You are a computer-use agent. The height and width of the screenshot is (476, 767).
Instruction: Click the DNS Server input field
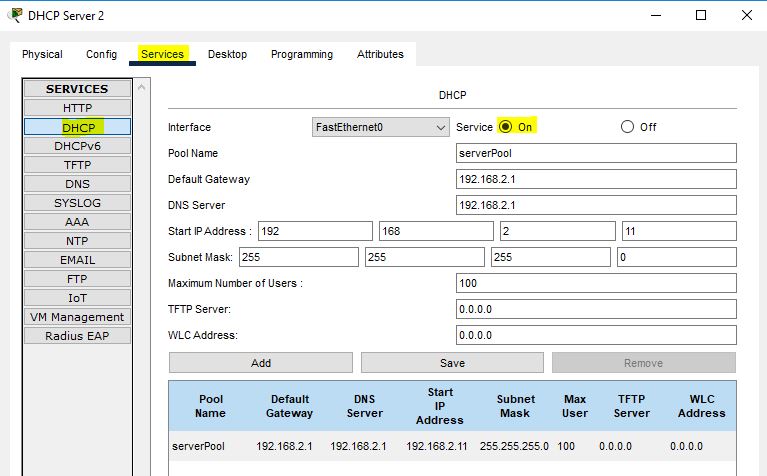click(x=596, y=205)
